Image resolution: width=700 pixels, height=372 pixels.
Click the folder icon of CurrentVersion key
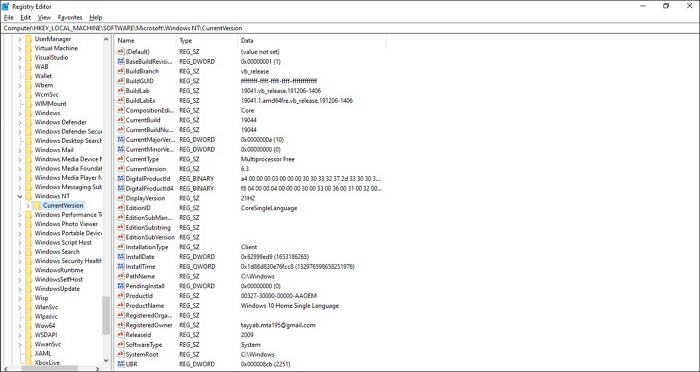37,205
